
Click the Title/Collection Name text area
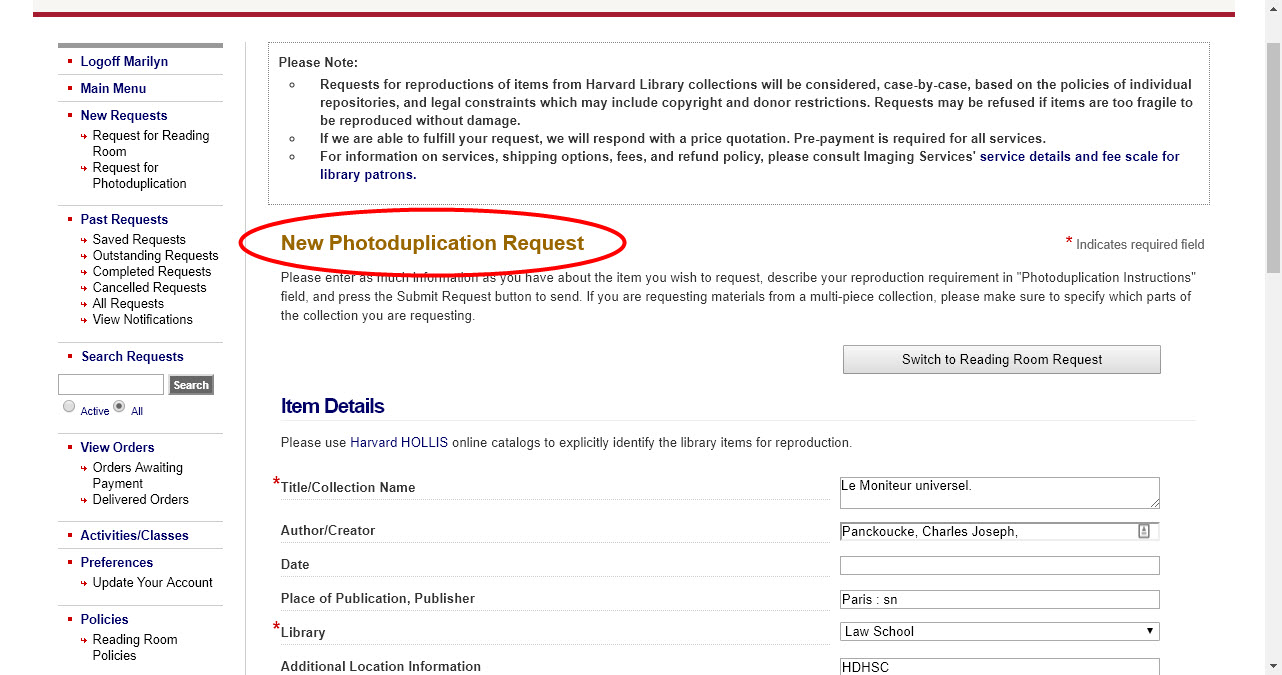[1000, 492]
